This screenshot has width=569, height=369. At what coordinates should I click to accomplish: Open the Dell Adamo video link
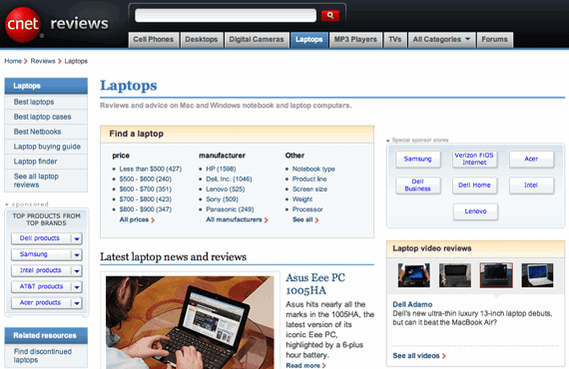tap(412, 304)
